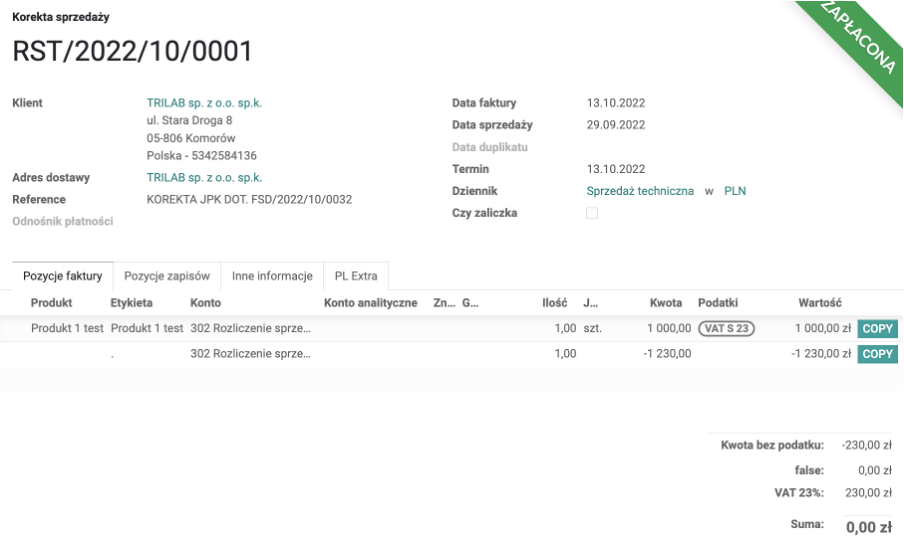Open the PL Extra tab
This screenshot has width=904, height=544.
click(356, 276)
